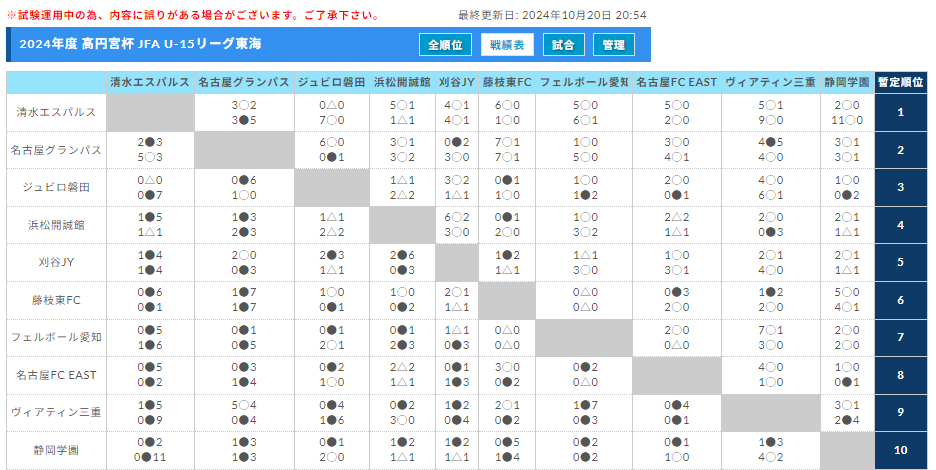Select the 戦績表 results table tab
This screenshot has width=936, height=470.
(507, 45)
